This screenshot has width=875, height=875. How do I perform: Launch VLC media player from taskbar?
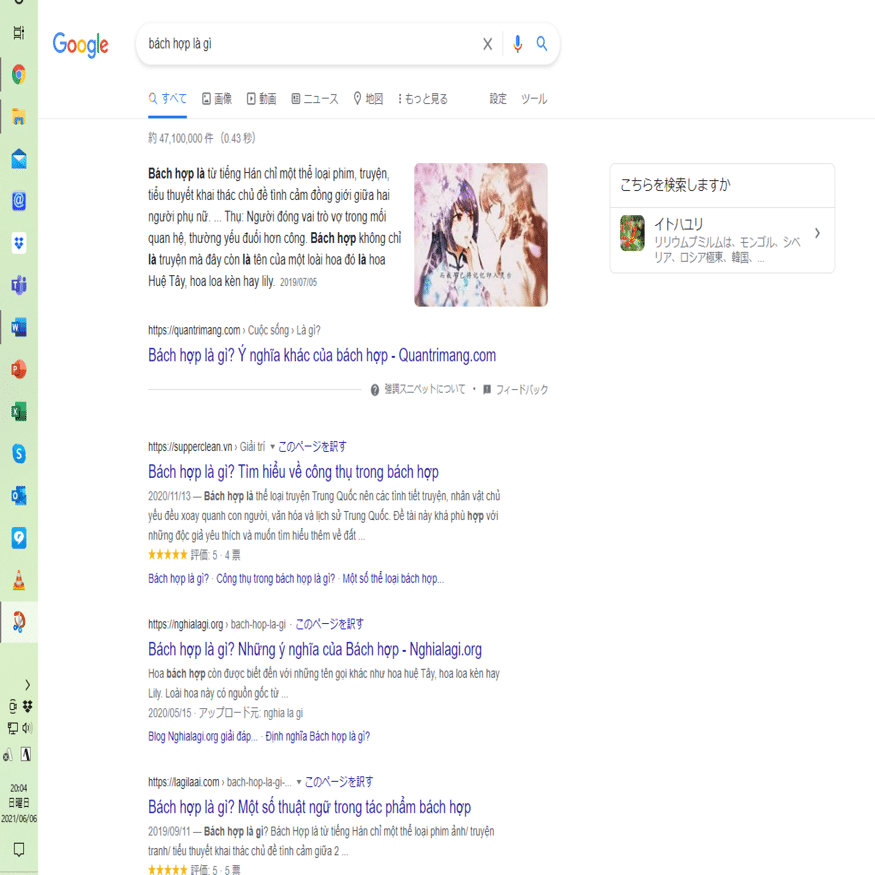(x=19, y=580)
